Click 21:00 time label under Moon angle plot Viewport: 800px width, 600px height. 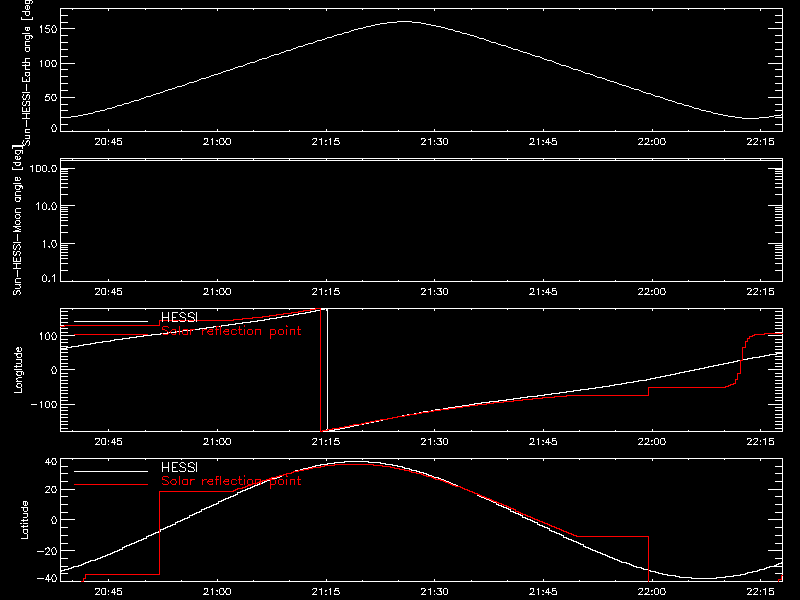click(217, 292)
